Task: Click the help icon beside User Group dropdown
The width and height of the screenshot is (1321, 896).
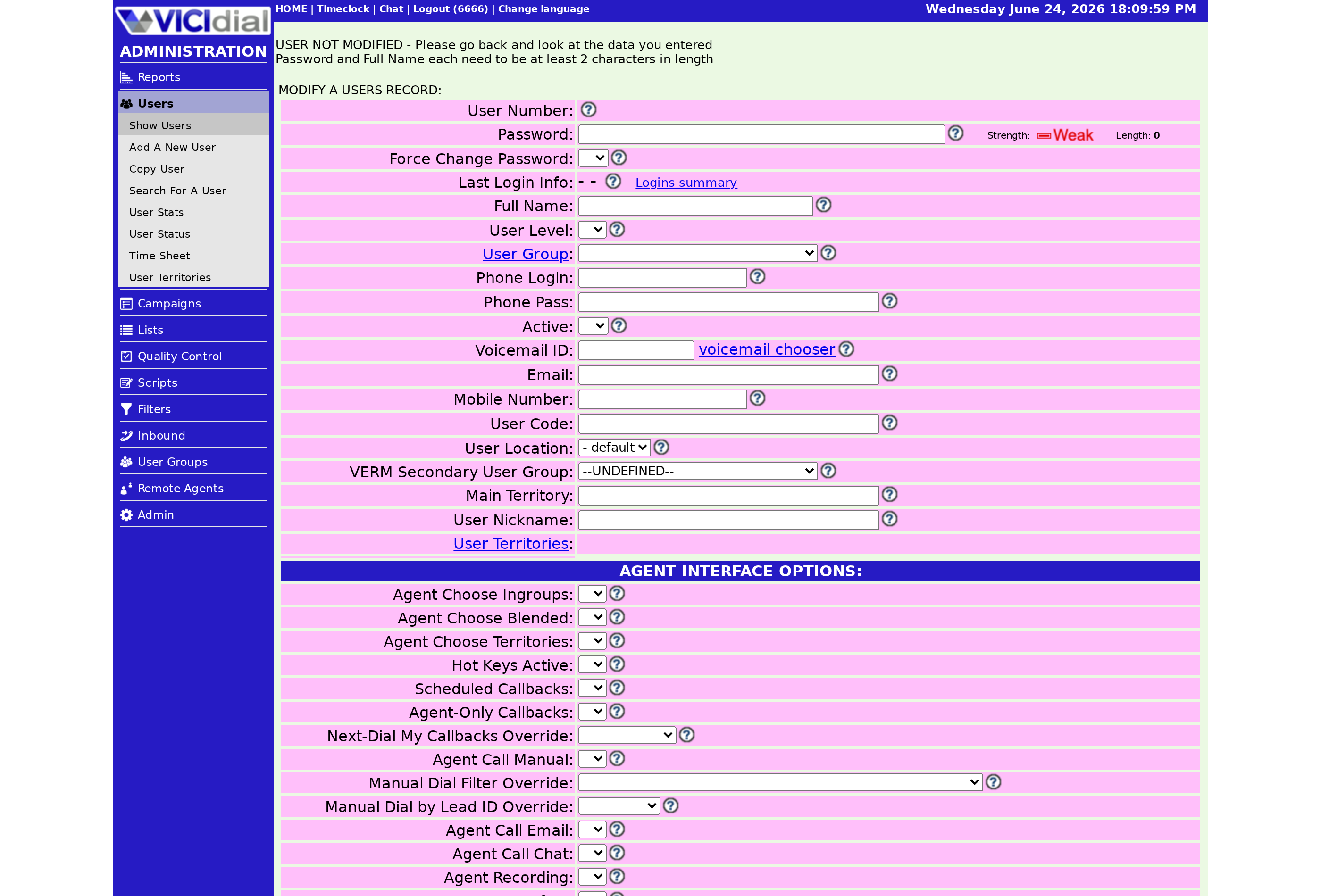Action: tap(828, 253)
